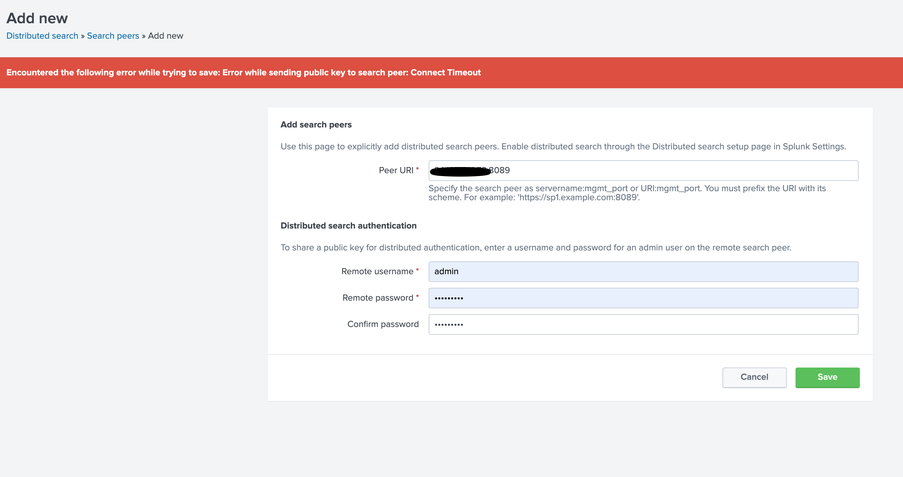This screenshot has height=477, width=903.
Task: Click the red Connect Timeout error banner
Action: pos(451,73)
